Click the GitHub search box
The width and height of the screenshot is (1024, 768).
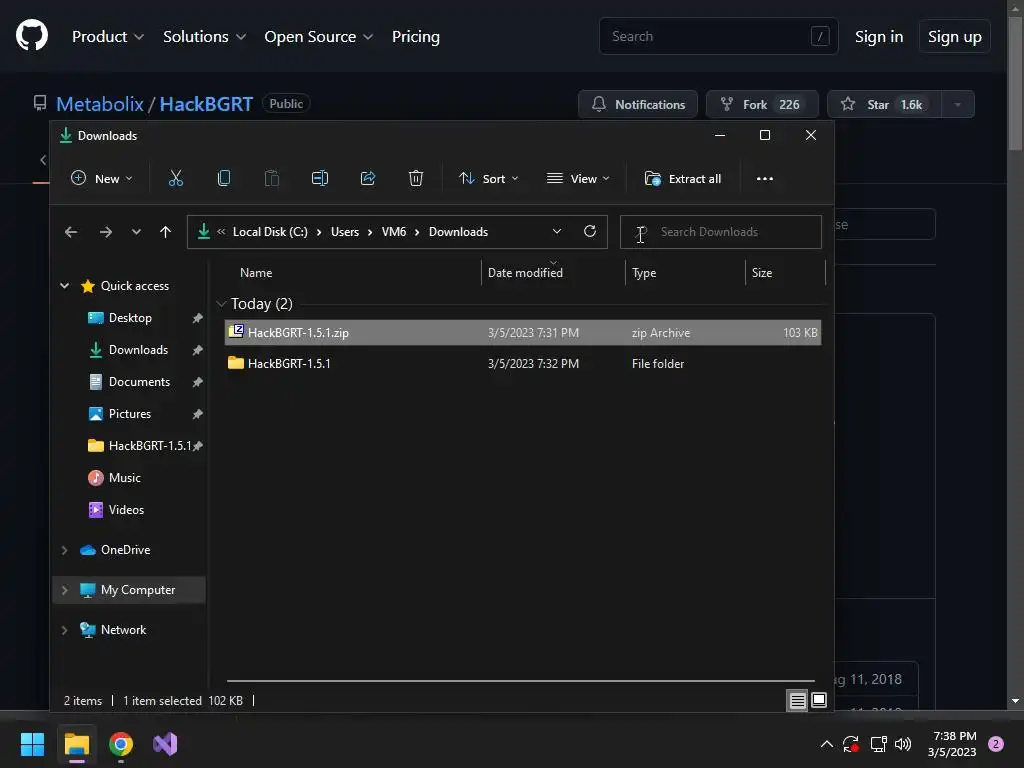coord(718,36)
